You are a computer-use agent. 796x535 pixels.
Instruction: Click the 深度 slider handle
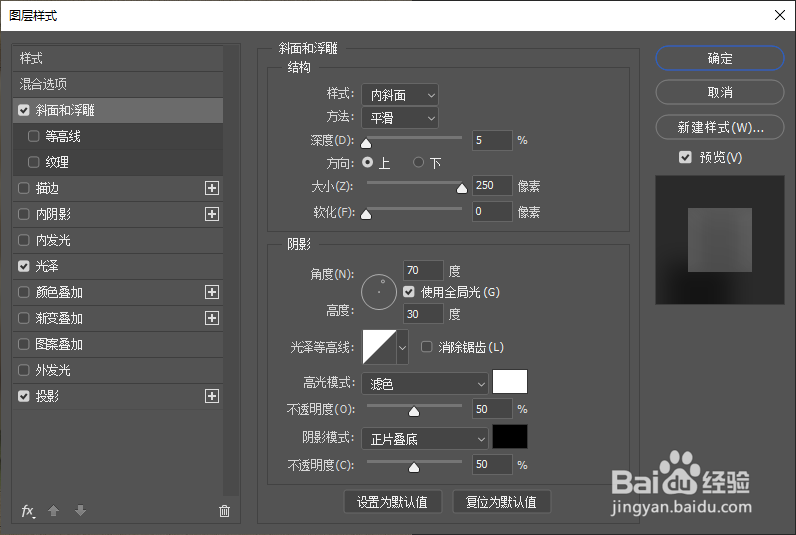click(x=366, y=143)
